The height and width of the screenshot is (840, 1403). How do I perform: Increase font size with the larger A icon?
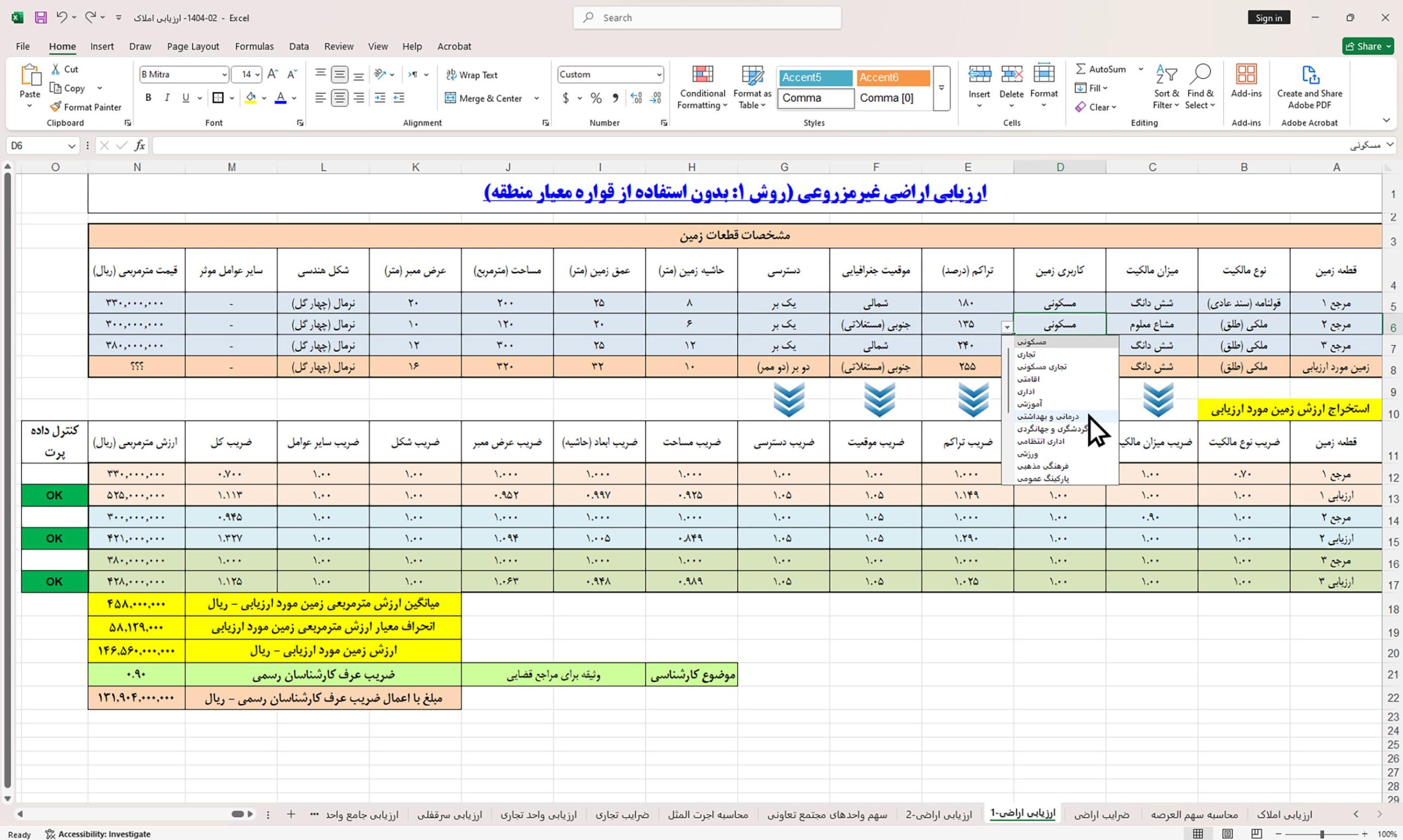pyautogui.click(x=273, y=74)
